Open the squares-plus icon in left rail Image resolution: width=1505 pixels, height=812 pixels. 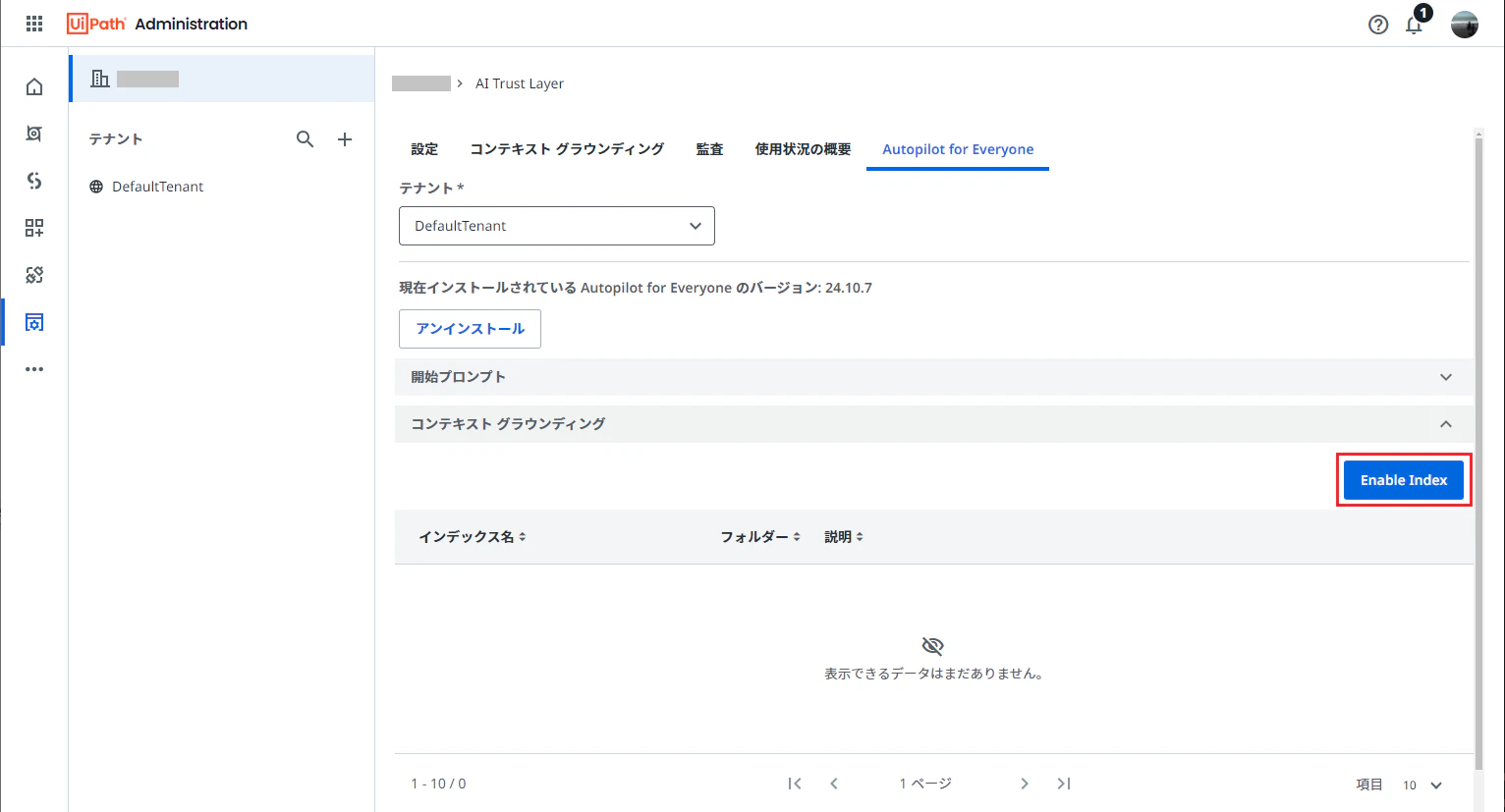point(34,228)
